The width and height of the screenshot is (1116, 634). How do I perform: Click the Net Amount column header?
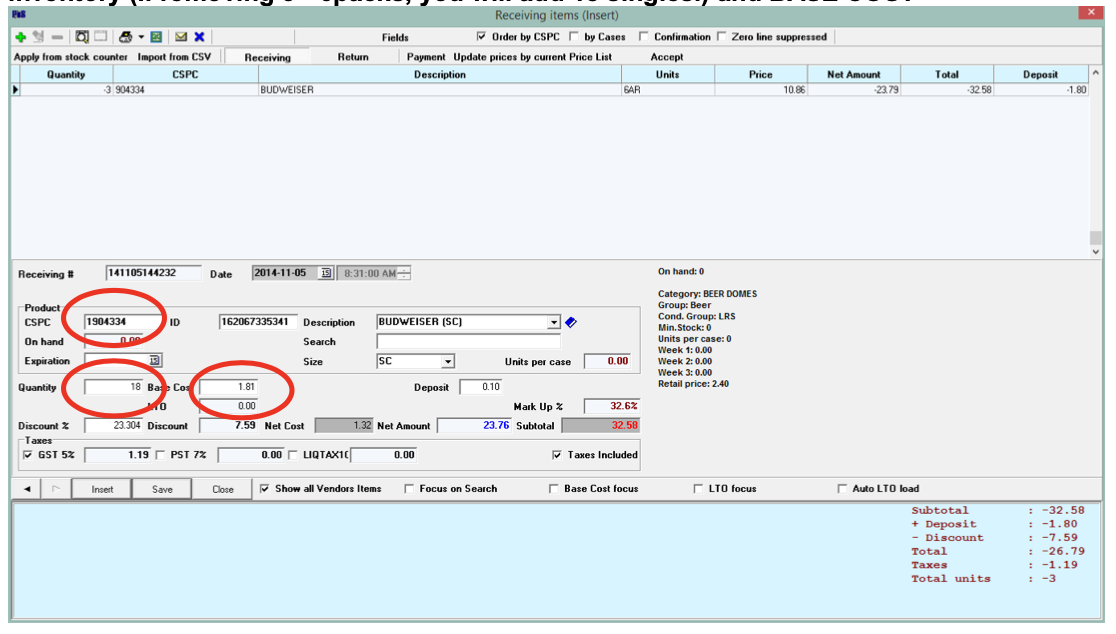(x=854, y=74)
